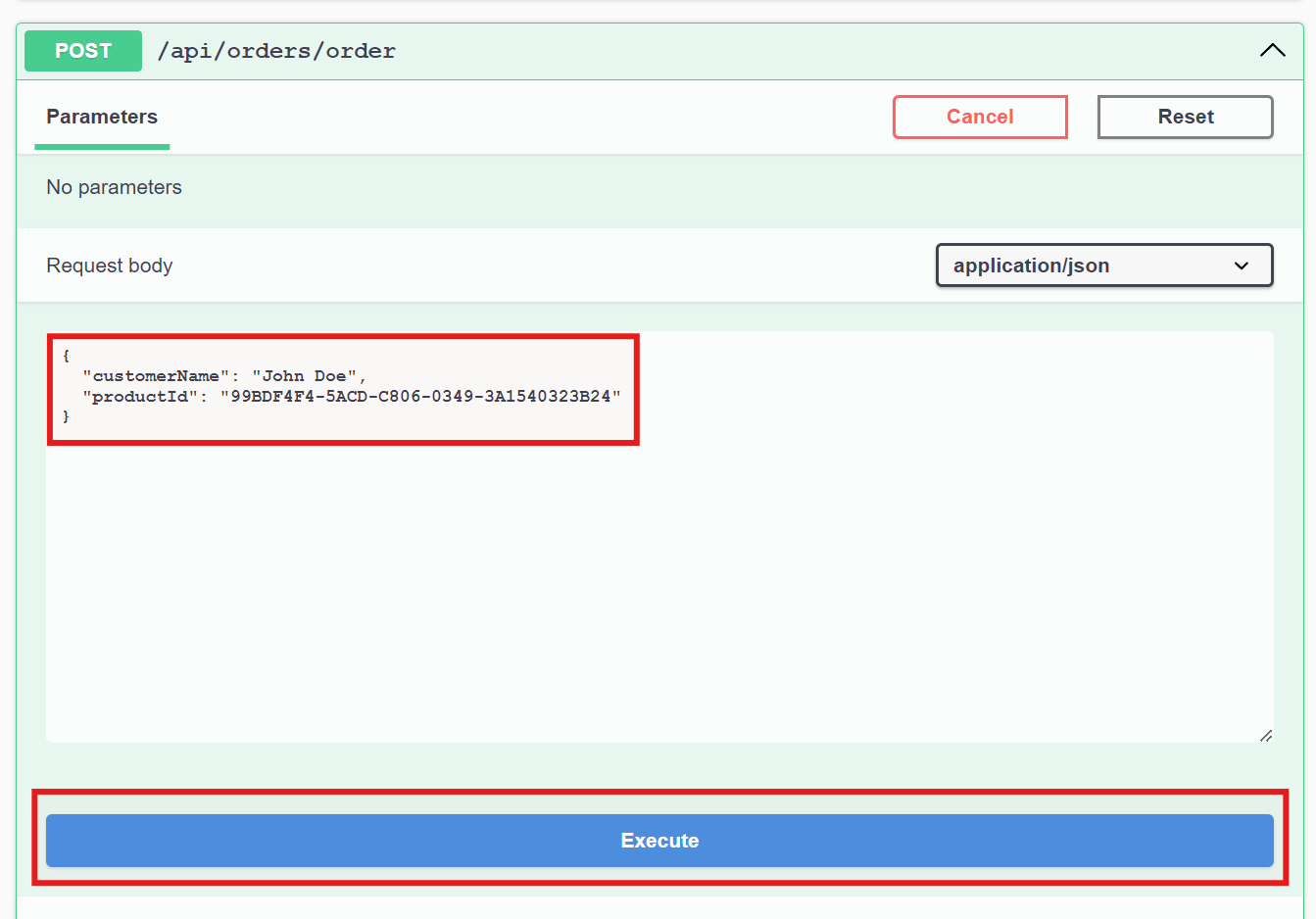
Task: Place cursor on the "customerName" key
Action: [x=156, y=376]
